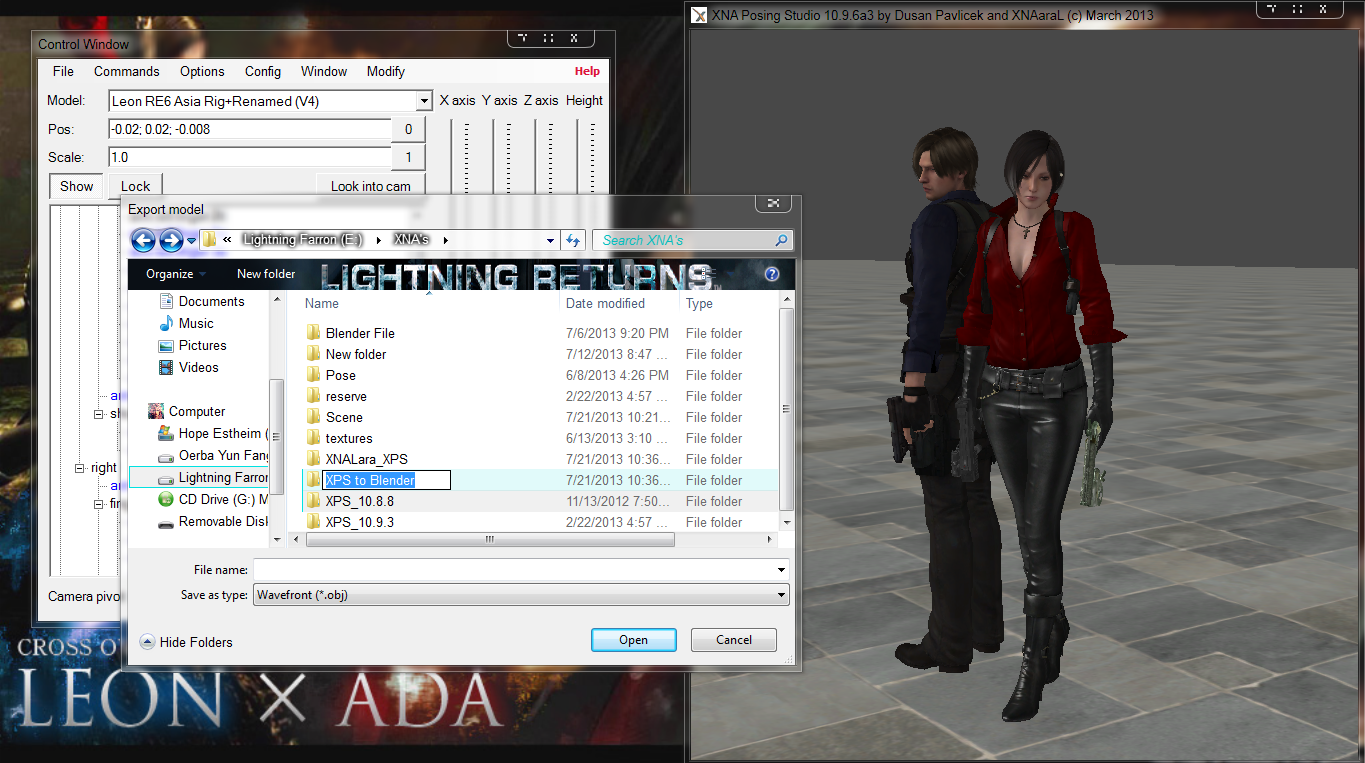Screen dimensions: 1365x763
Task: Open the File menu in Control Window
Action: point(63,71)
